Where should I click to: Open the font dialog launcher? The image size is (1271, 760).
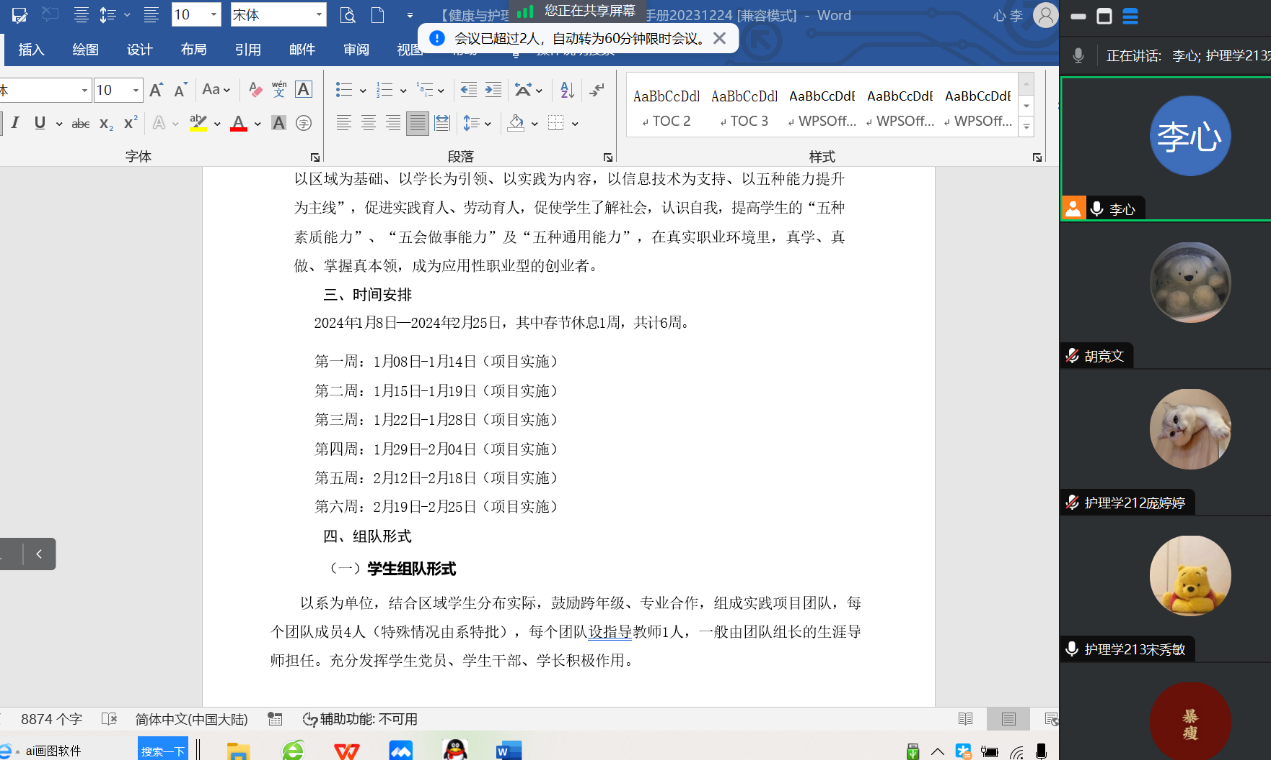pyautogui.click(x=315, y=157)
